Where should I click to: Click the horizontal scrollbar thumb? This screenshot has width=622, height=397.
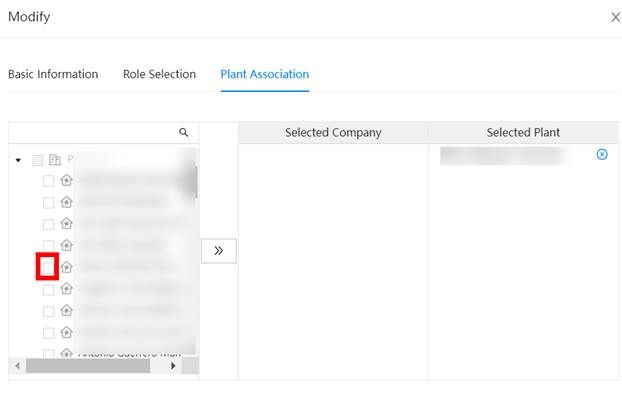[88, 366]
